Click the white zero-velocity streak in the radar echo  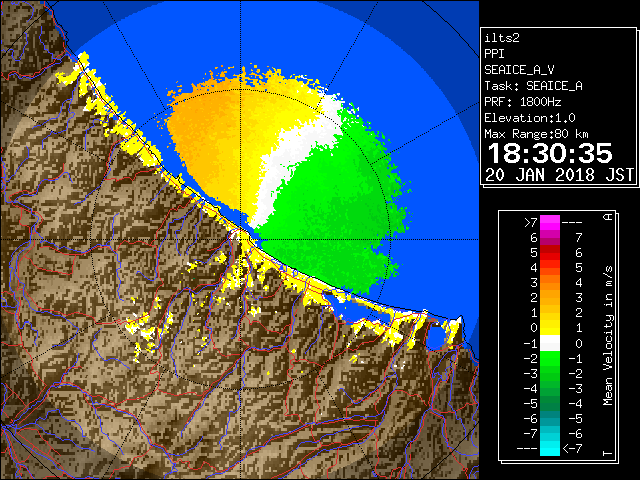tap(282, 163)
